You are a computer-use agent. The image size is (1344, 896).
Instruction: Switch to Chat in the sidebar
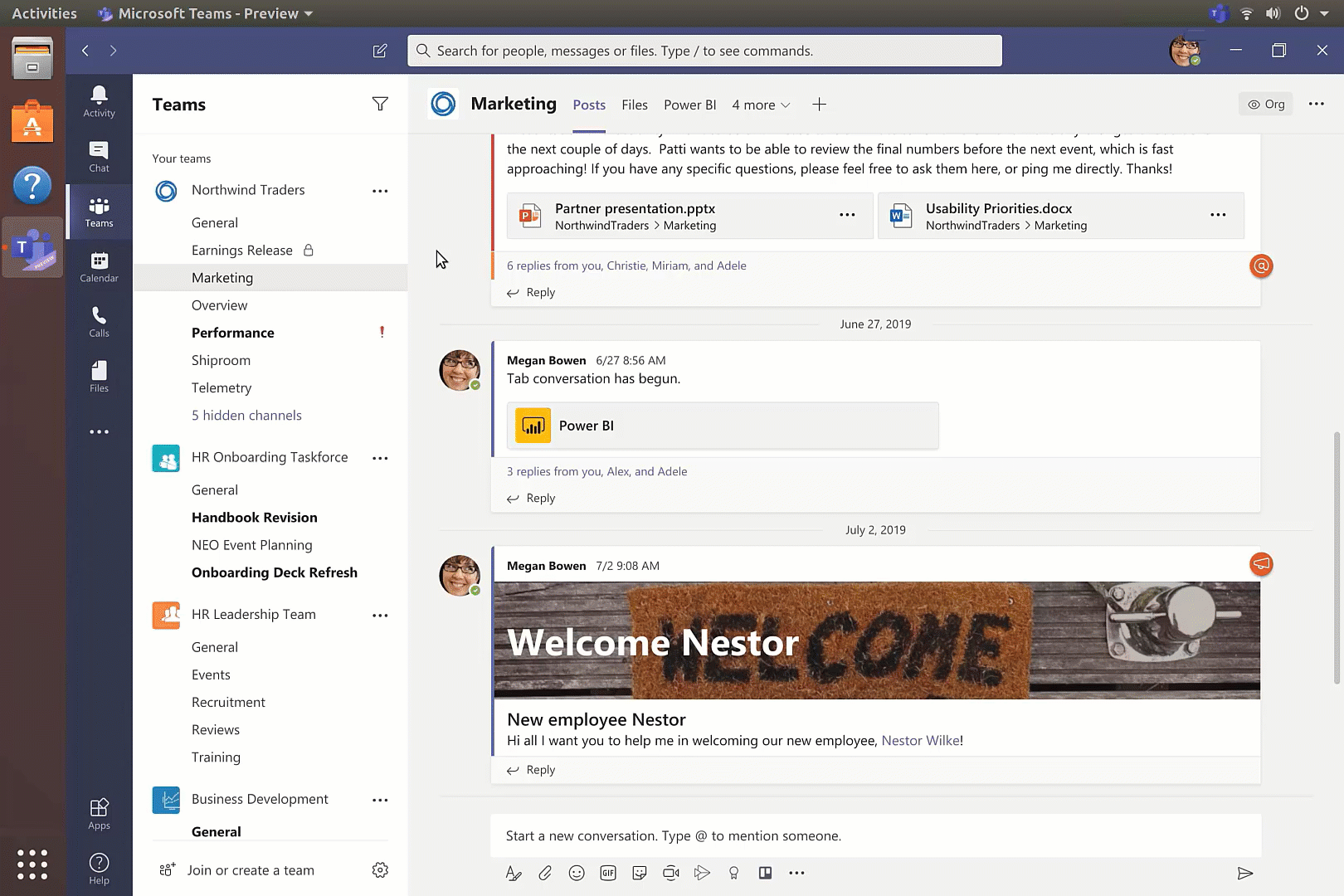[99, 154]
